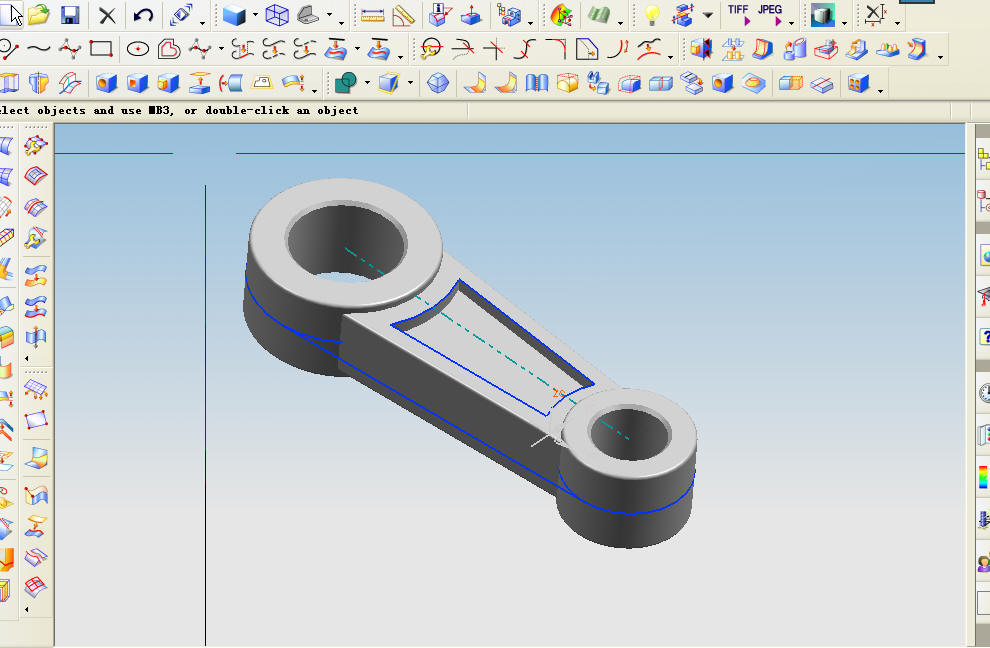
Task: Turn on the yellow light bulb icon
Action: 652,15
